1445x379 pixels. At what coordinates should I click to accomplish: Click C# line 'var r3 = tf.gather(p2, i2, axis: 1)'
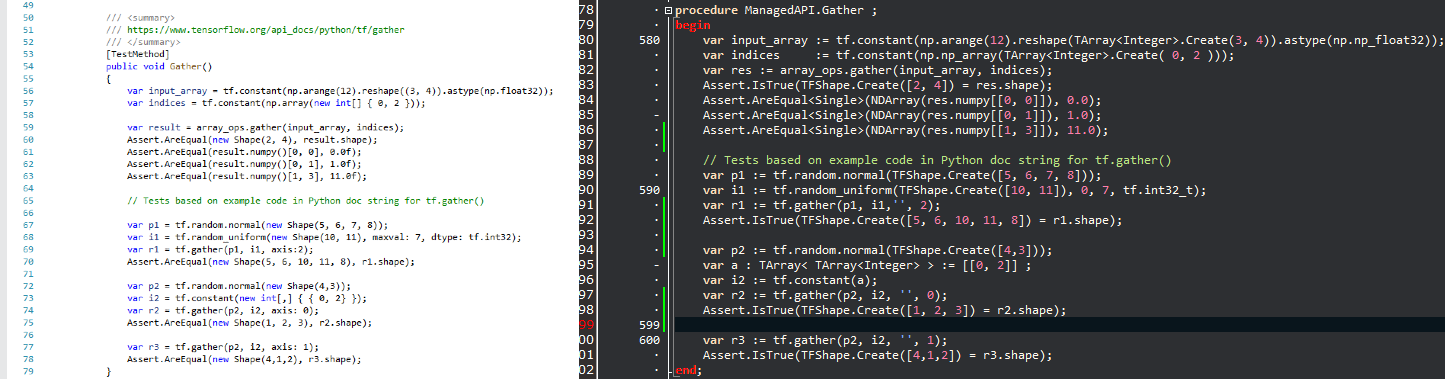pos(222,347)
